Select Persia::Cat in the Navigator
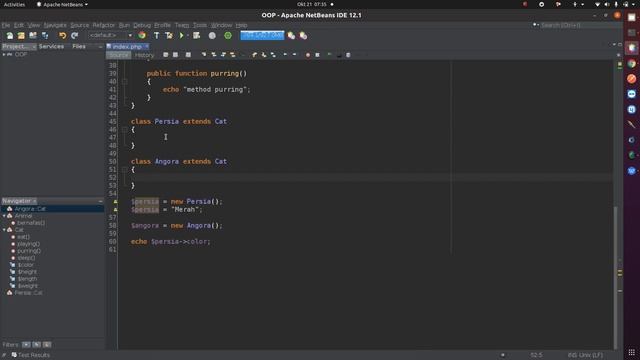Screen dimensions: 640x360 coord(28,293)
